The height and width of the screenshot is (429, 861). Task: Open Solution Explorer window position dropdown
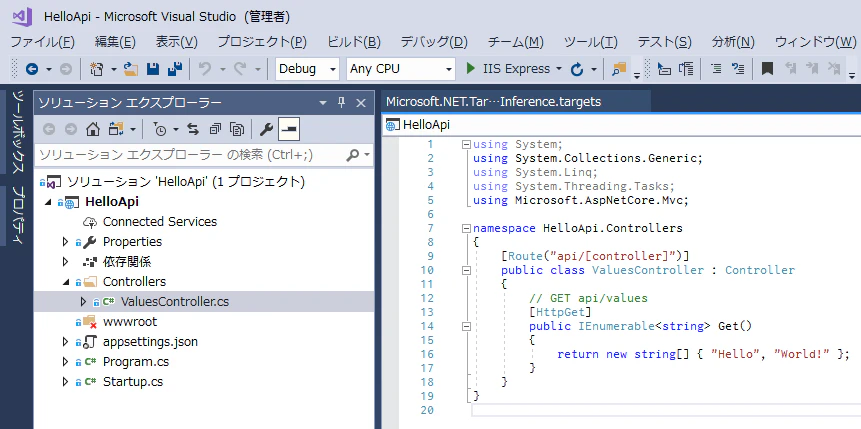pyautogui.click(x=323, y=103)
